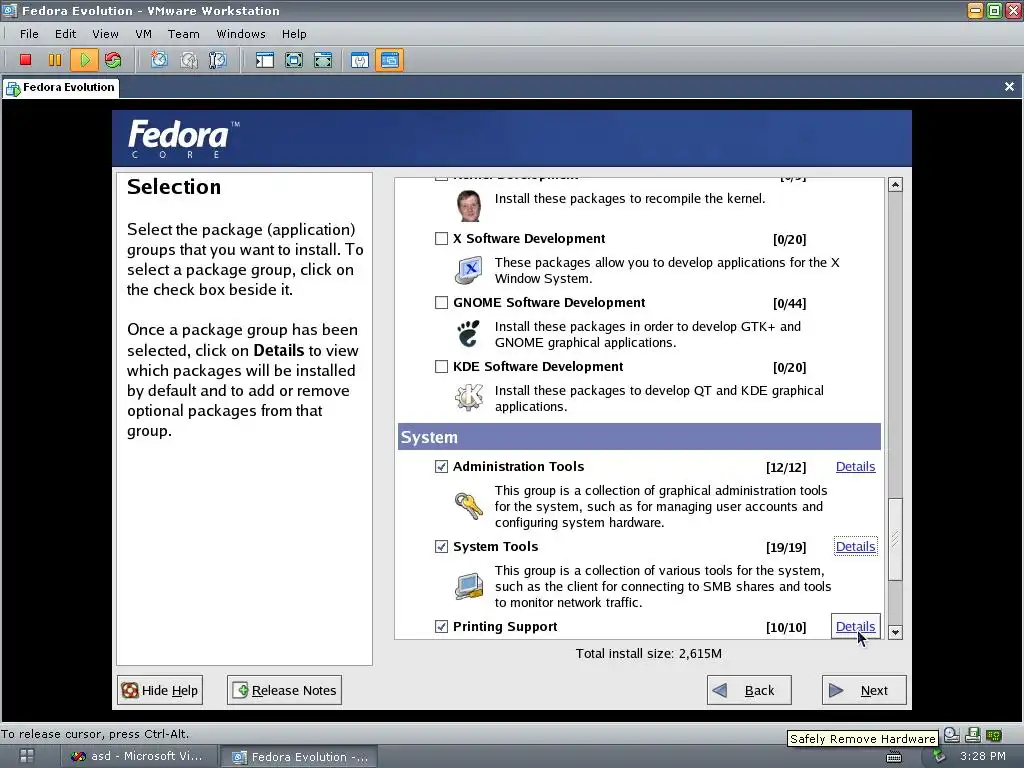1024x768 pixels.
Task: Check the X Software Development checkbox
Action: tap(441, 238)
